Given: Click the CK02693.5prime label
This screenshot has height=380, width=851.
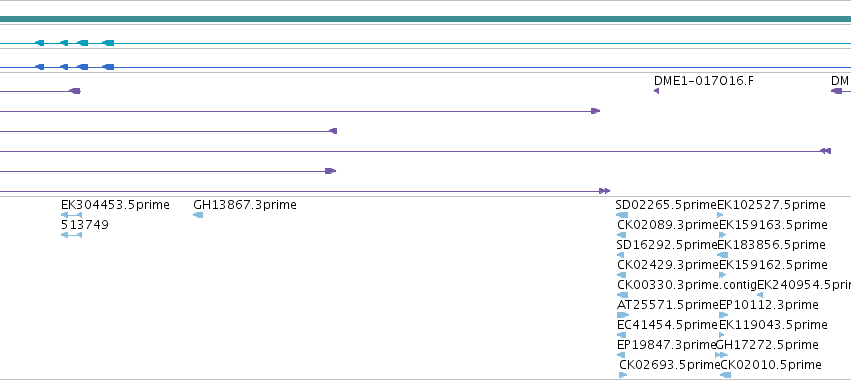Looking at the screenshot, I should [x=670, y=365].
